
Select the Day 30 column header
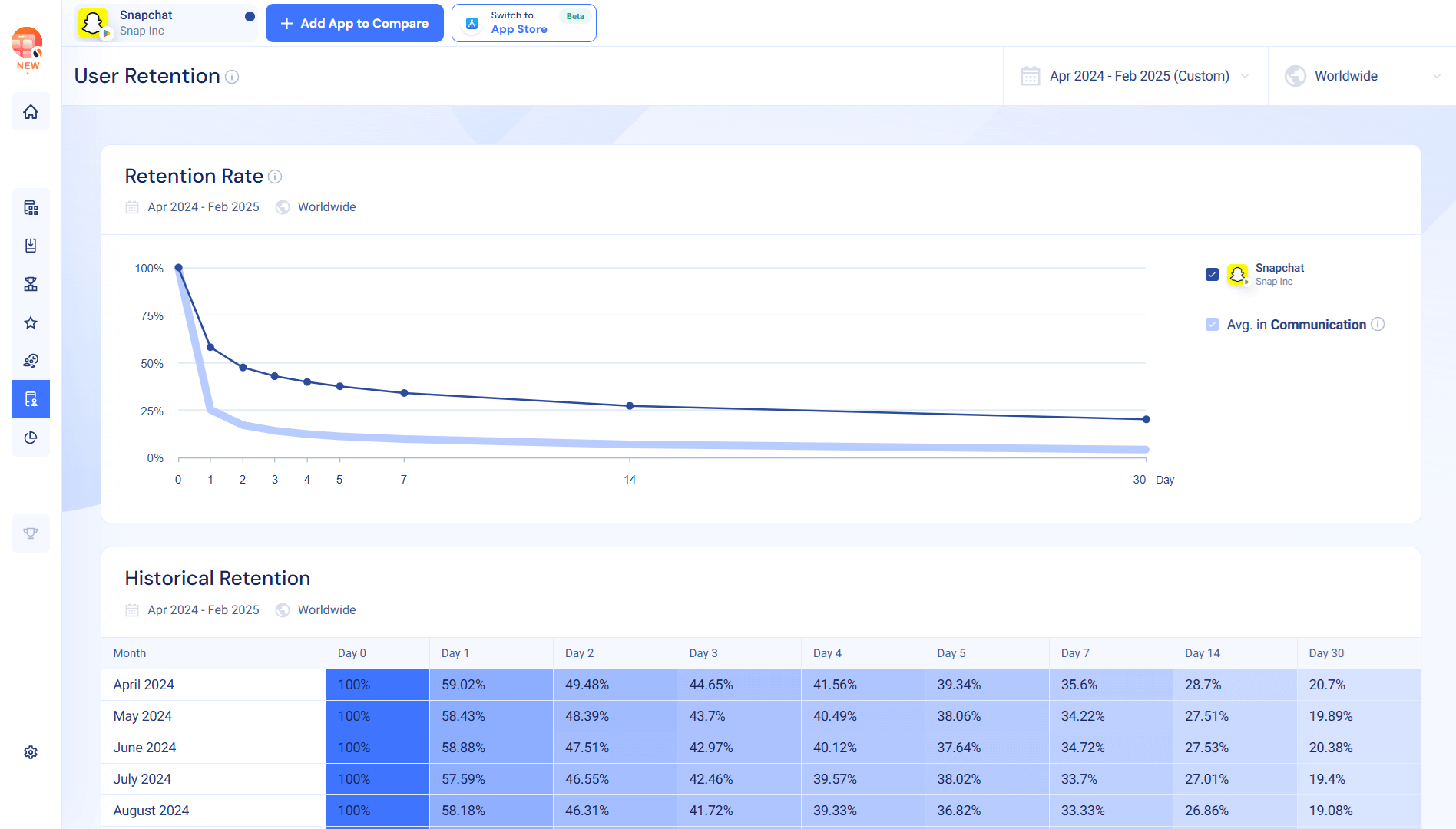tap(1326, 653)
